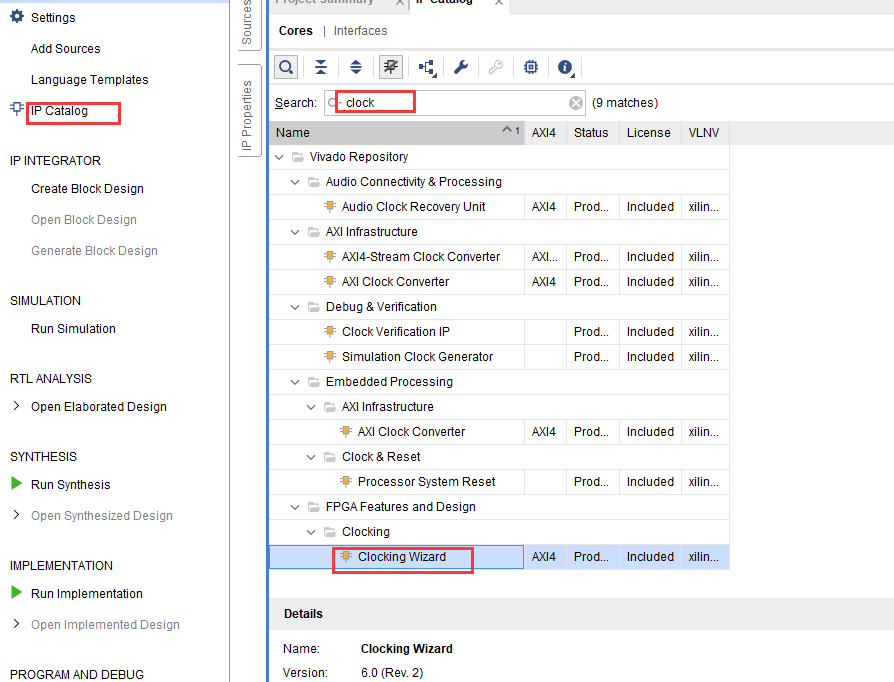
Task: Click 'xilin...' VLNV in Audio Clock Recovery Unit row
Action: tap(704, 207)
